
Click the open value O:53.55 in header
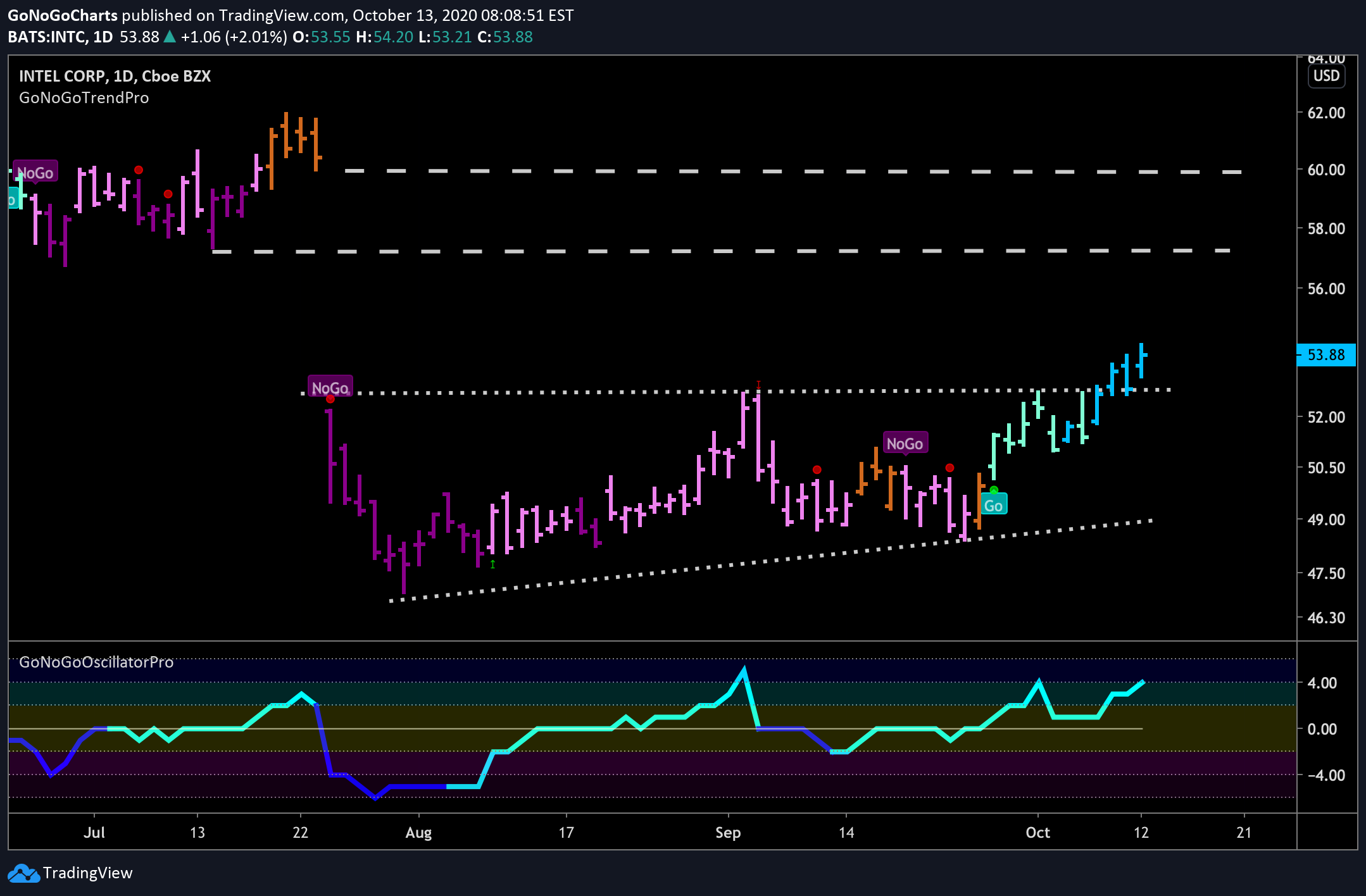(x=322, y=37)
